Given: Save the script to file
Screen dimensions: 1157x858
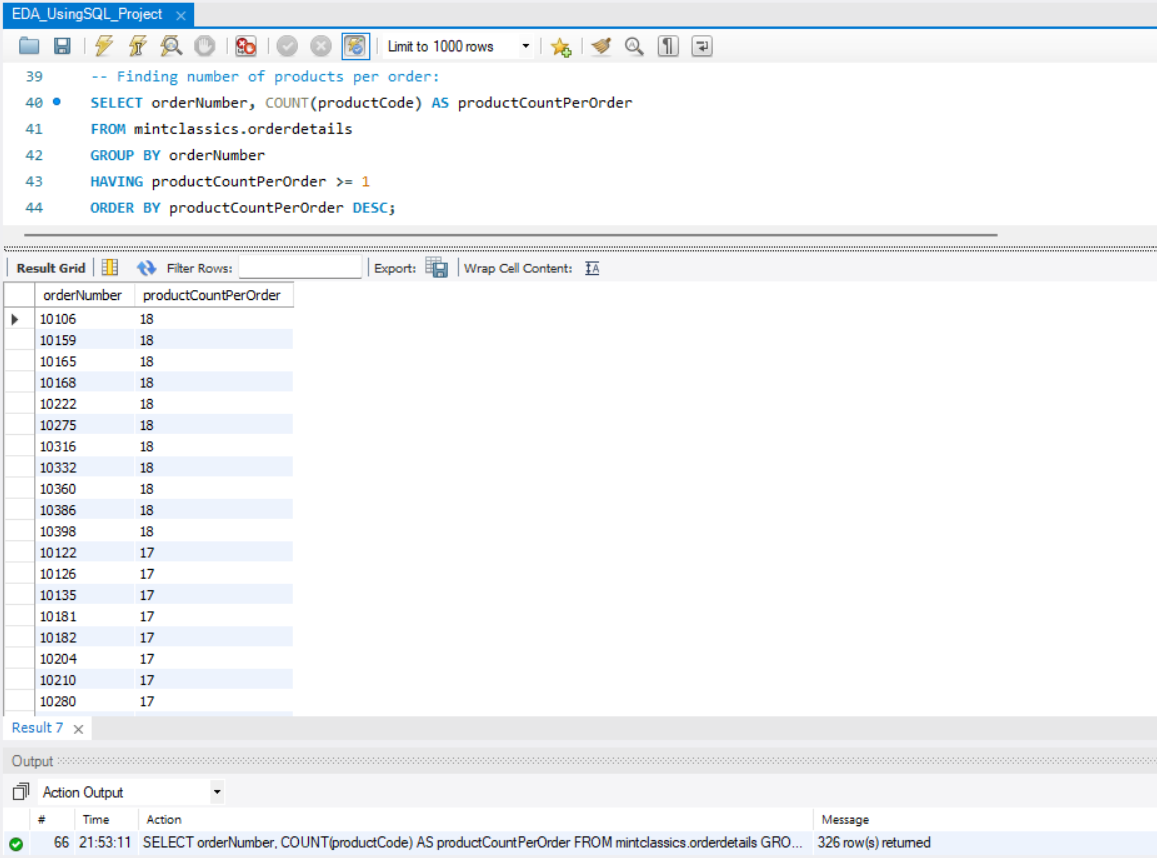Looking at the screenshot, I should [62, 46].
